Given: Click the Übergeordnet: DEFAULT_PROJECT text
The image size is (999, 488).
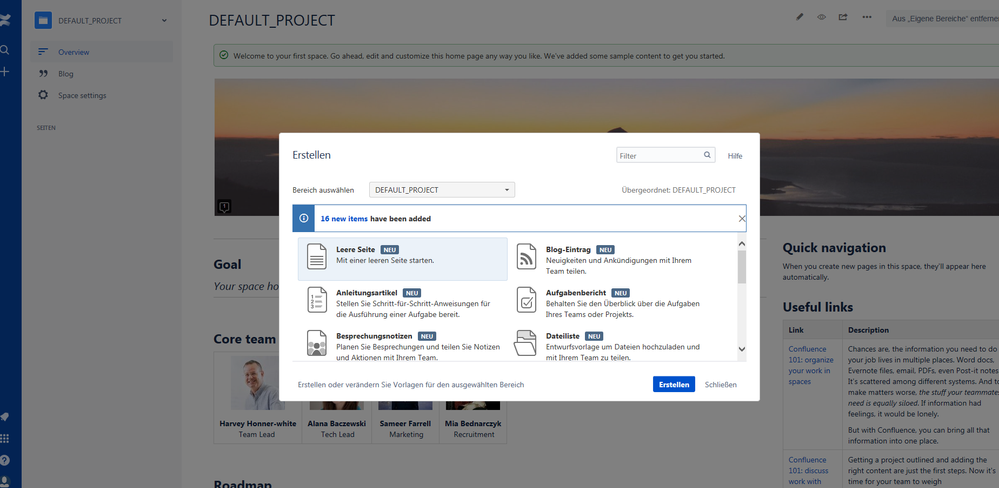Looking at the screenshot, I should (679, 190).
